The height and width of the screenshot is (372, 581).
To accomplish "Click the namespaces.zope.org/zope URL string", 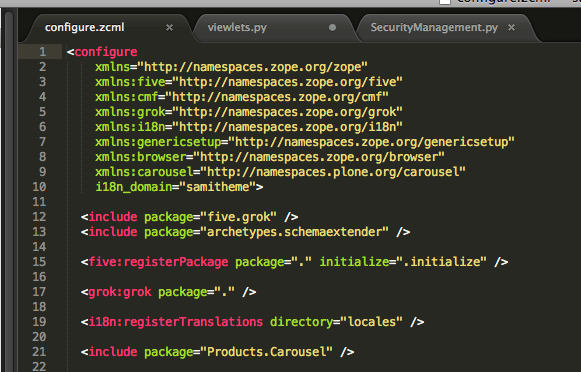I will coord(252,67).
